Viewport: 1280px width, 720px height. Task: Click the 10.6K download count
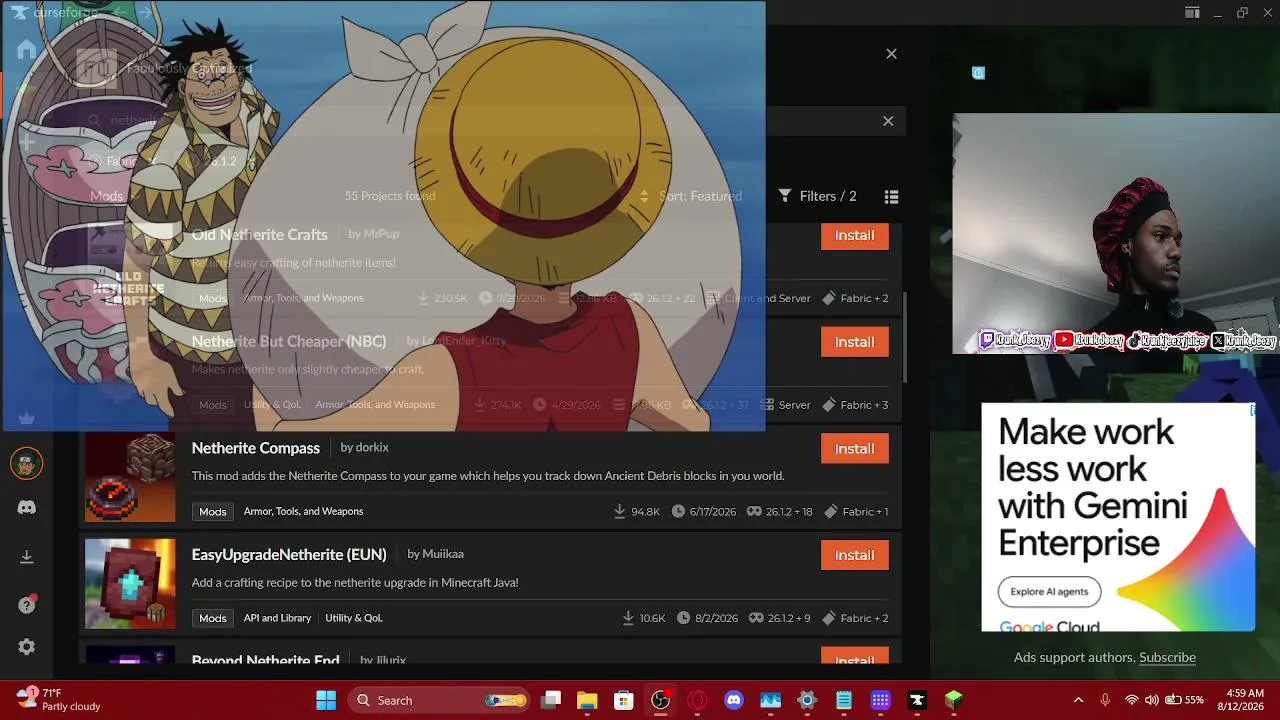pyautogui.click(x=652, y=618)
